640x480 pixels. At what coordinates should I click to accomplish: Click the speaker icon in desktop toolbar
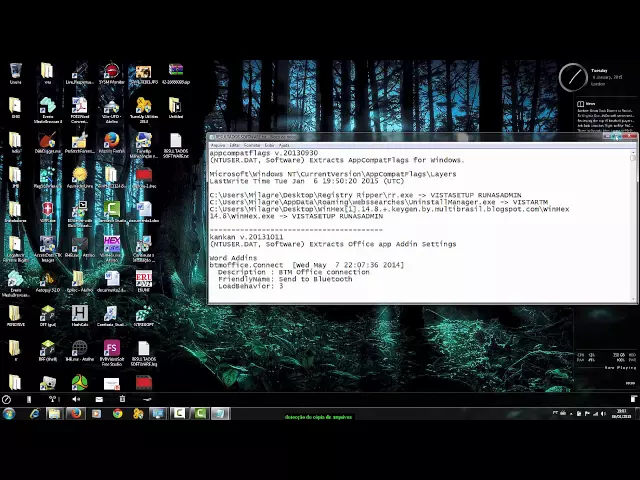pyautogui.click(x=76, y=399)
